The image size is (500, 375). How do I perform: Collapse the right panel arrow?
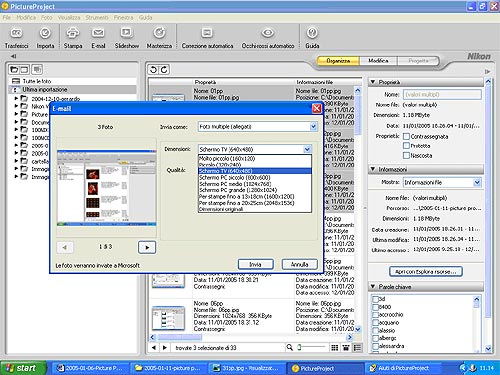click(487, 71)
